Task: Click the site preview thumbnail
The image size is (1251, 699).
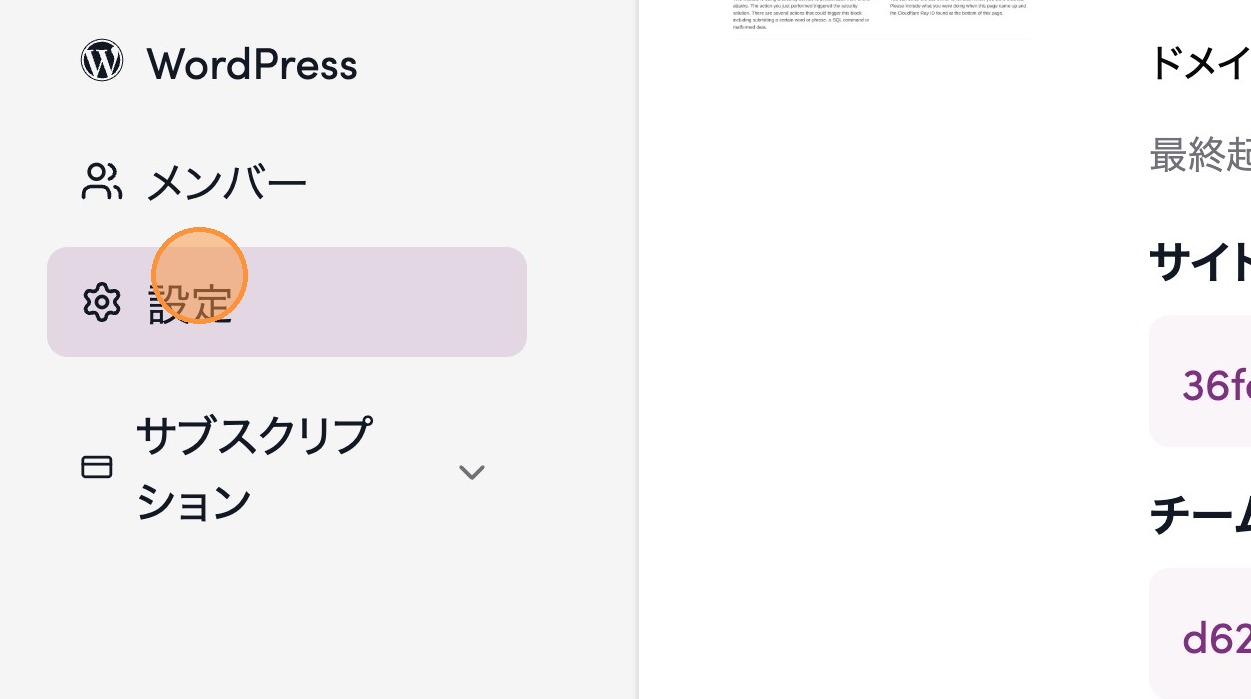Action: tap(880, 18)
